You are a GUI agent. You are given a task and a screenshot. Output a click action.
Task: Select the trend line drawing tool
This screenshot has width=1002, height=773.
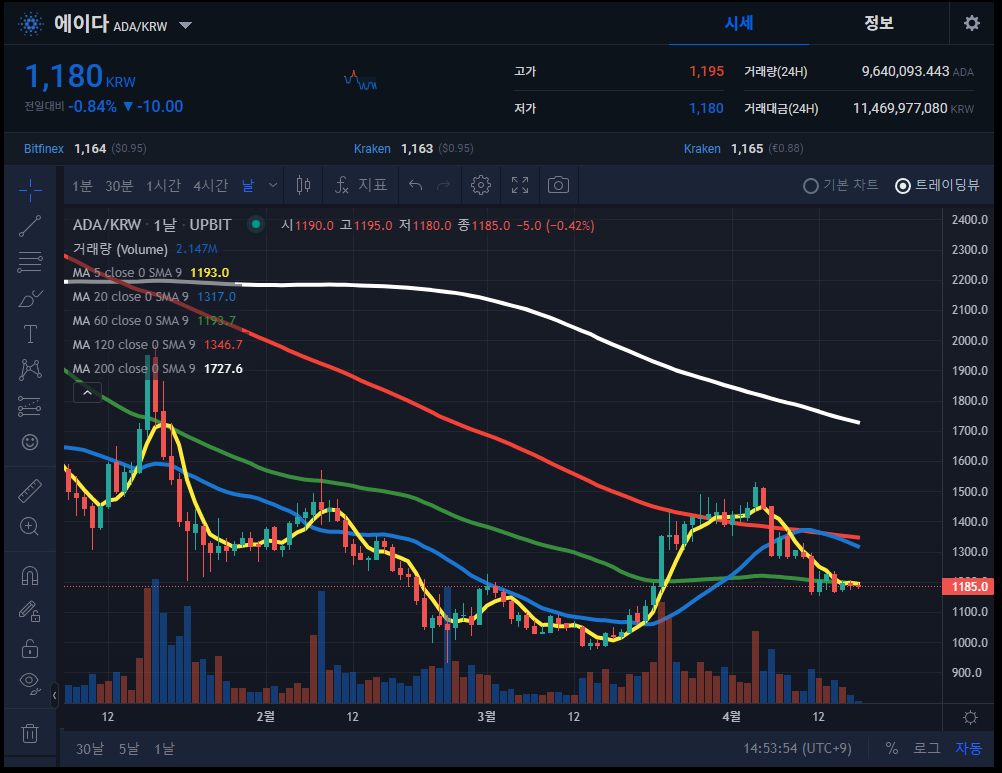tap(30, 226)
